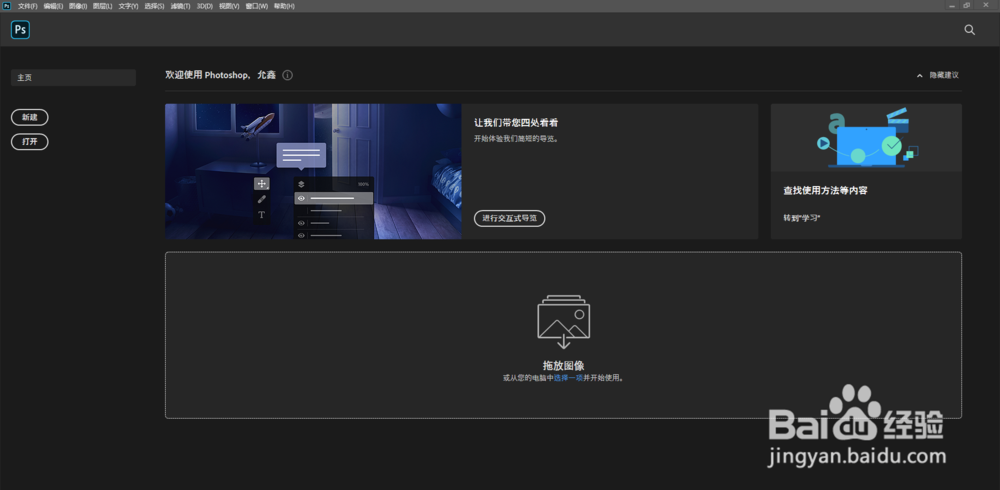Restore down the Photoshop window

click(x=967, y=6)
